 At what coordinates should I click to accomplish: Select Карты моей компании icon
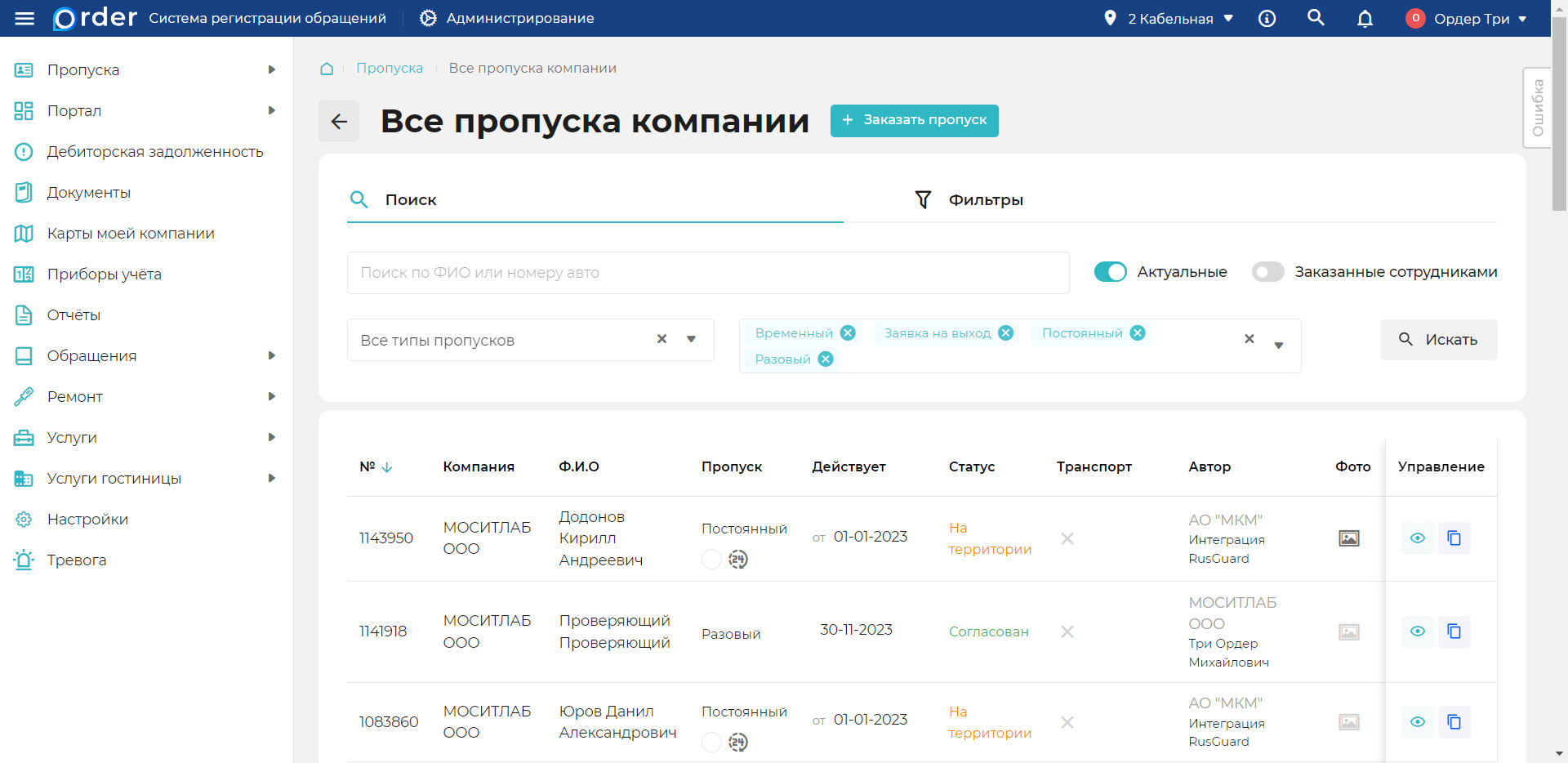coord(24,233)
